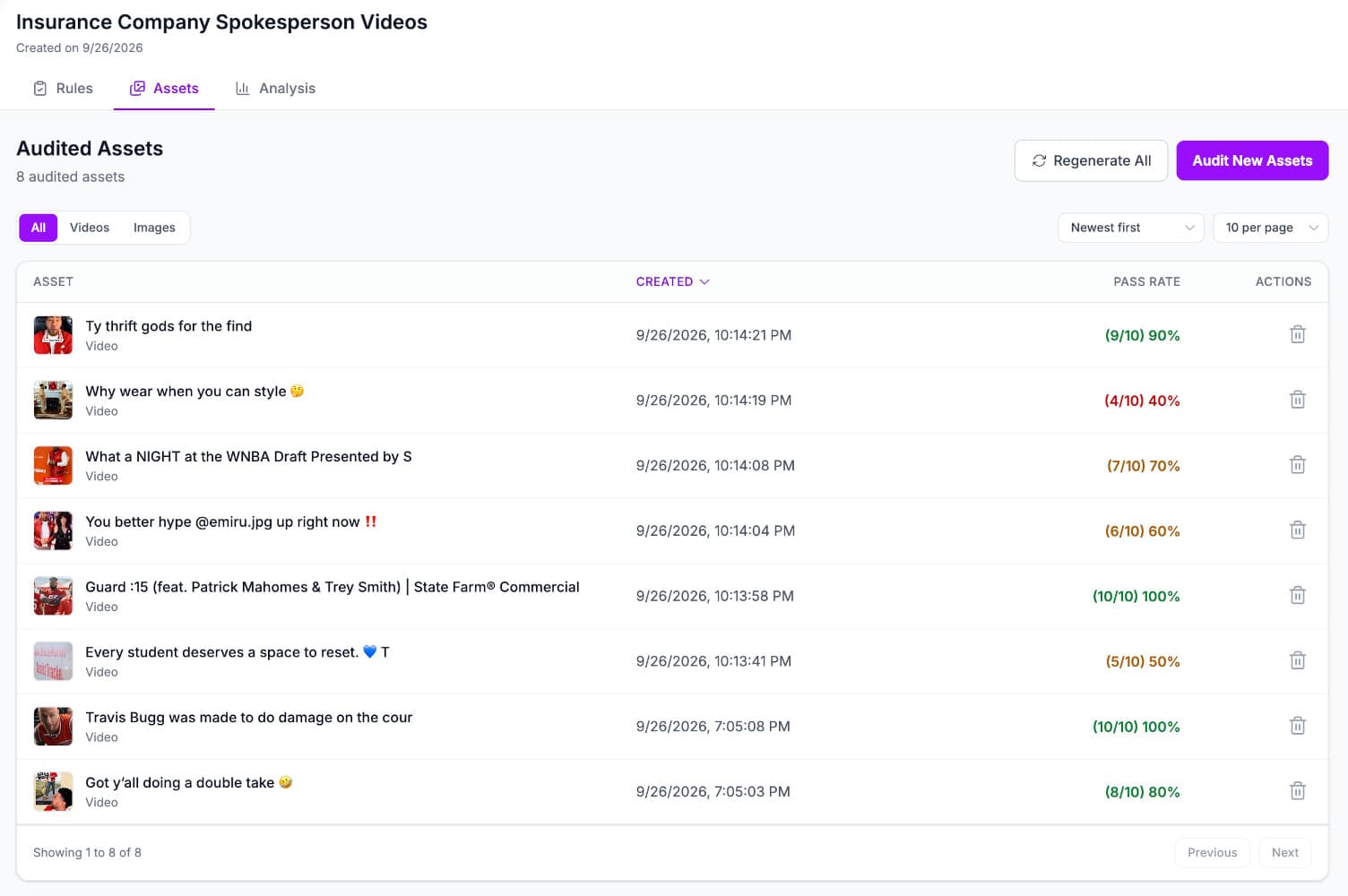Open thumbnail of 'Why wear when you can style'
This screenshot has width=1348, height=896.
pyautogui.click(x=53, y=401)
